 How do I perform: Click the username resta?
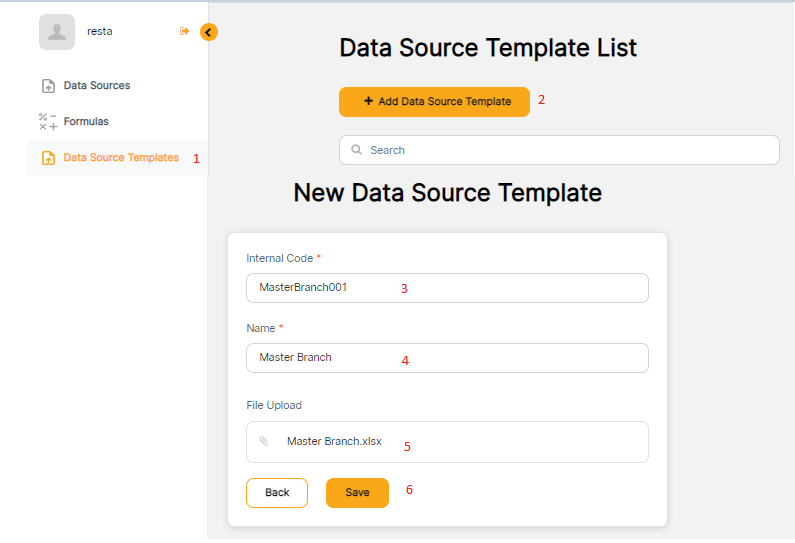tap(100, 32)
